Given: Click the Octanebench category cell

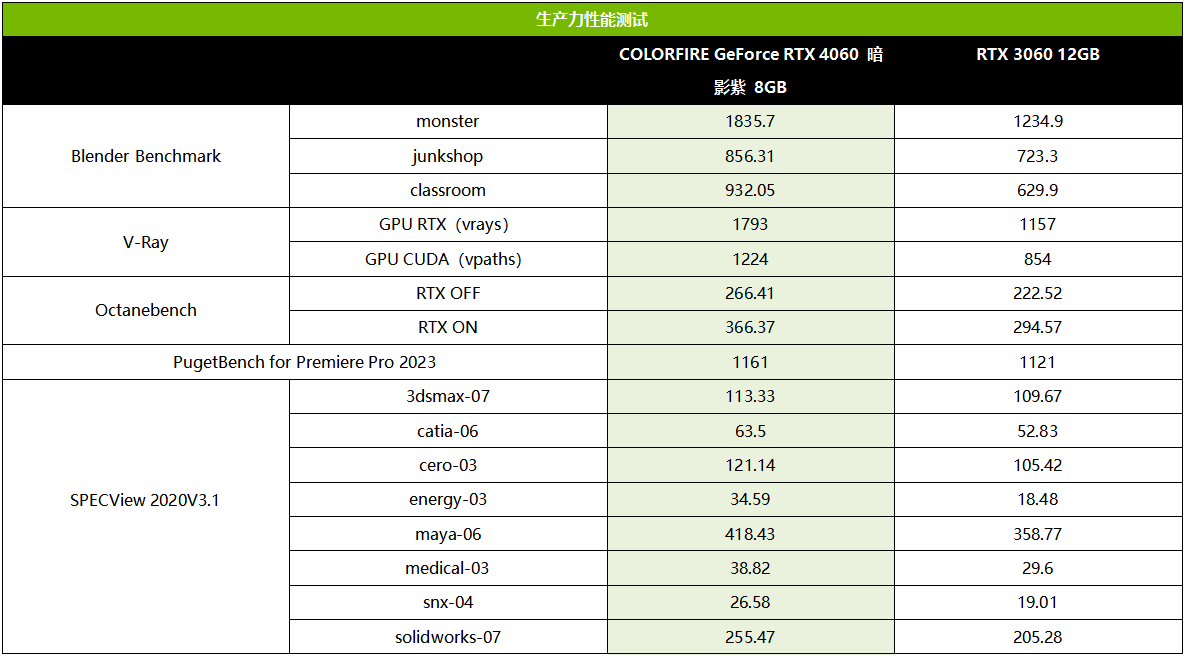Looking at the screenshot, I should 146,310.
